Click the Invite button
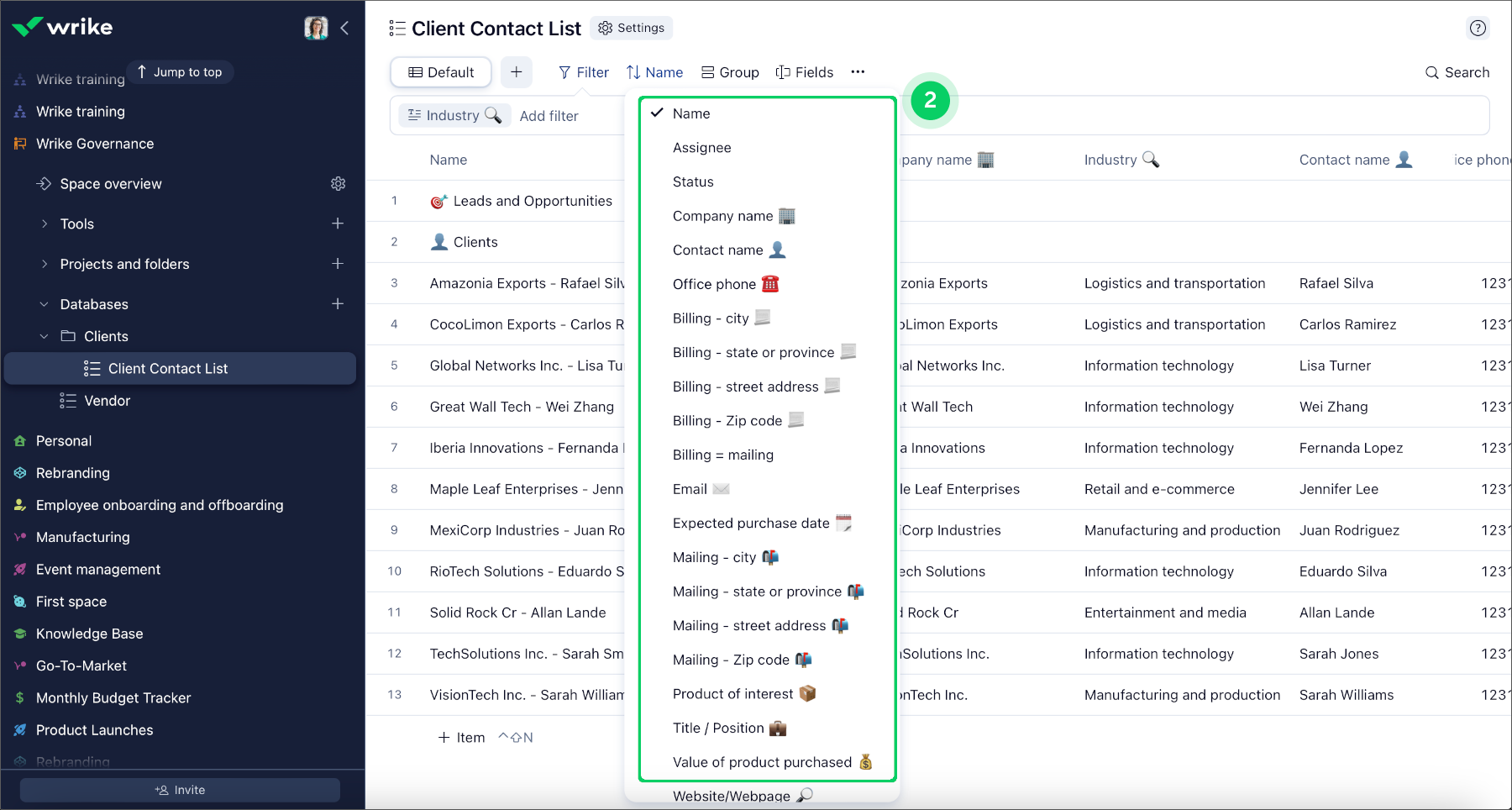This screenshot has width=1512, height=810. (180, 790)
